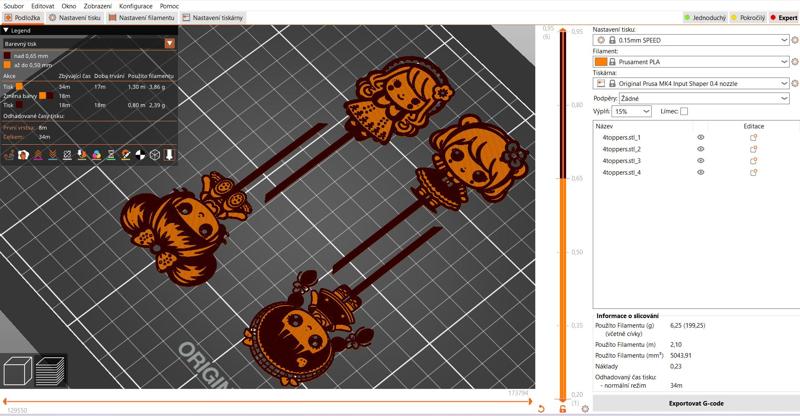Toggle Seams visibility in legend toolbar
This screenshot has height=416, width=800.
pos(67,155)
